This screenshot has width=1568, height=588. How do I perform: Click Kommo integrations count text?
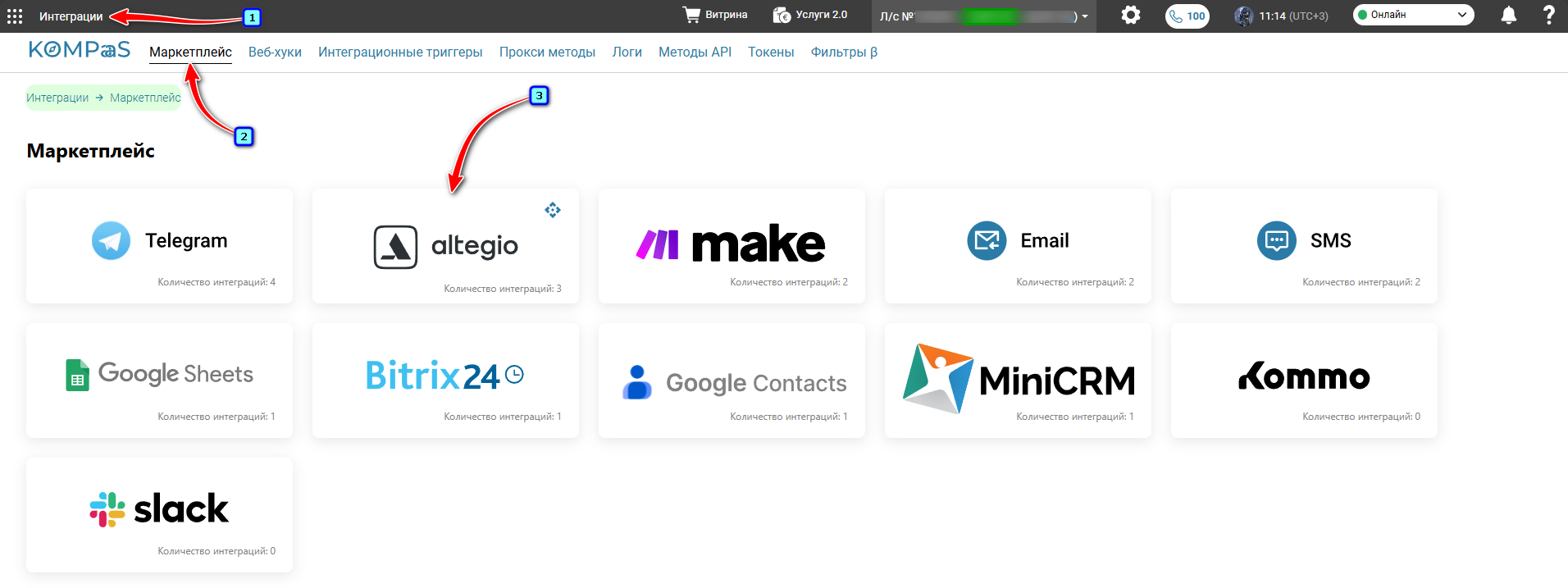[1361, 417]
